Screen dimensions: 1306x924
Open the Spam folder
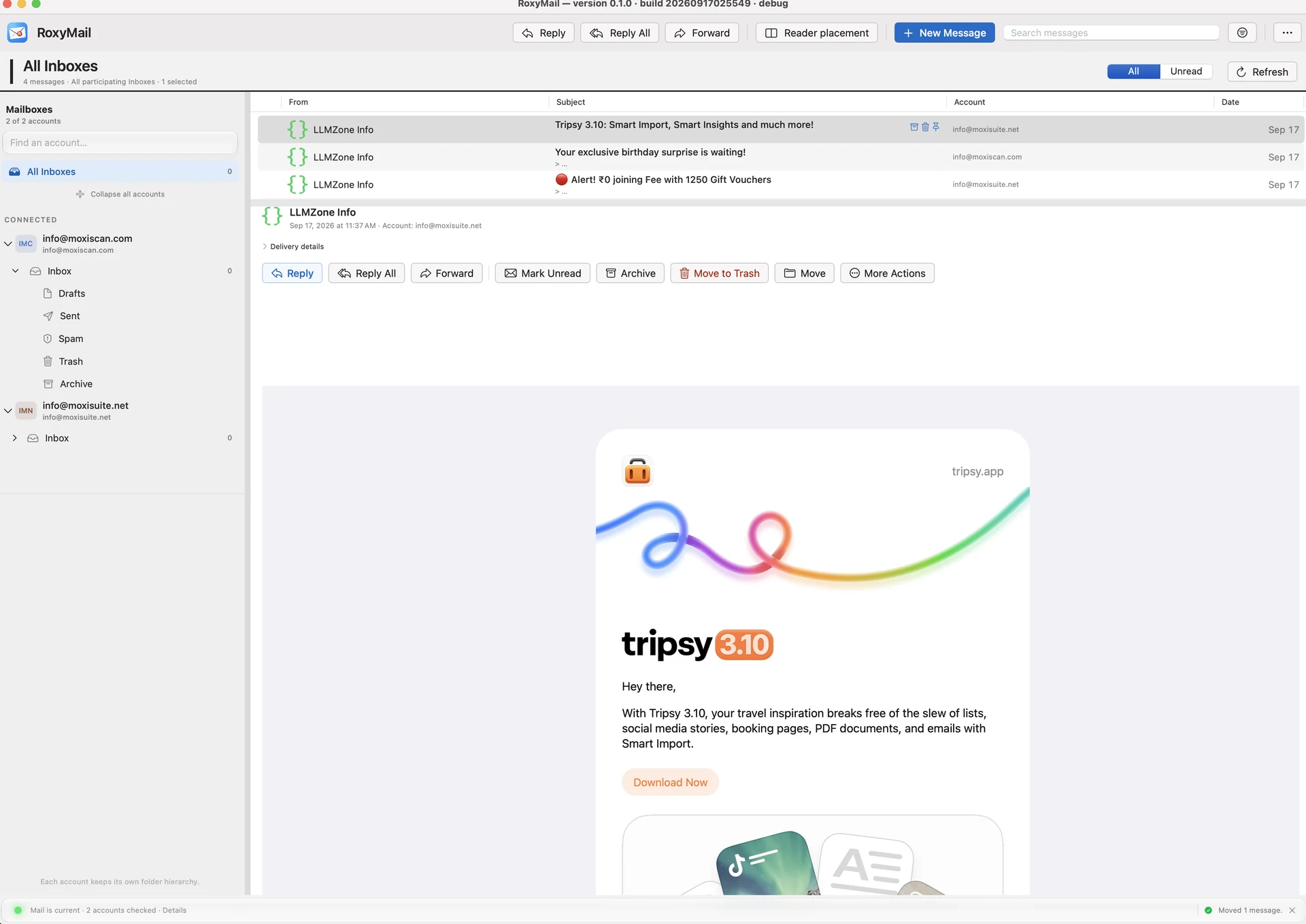71,339
